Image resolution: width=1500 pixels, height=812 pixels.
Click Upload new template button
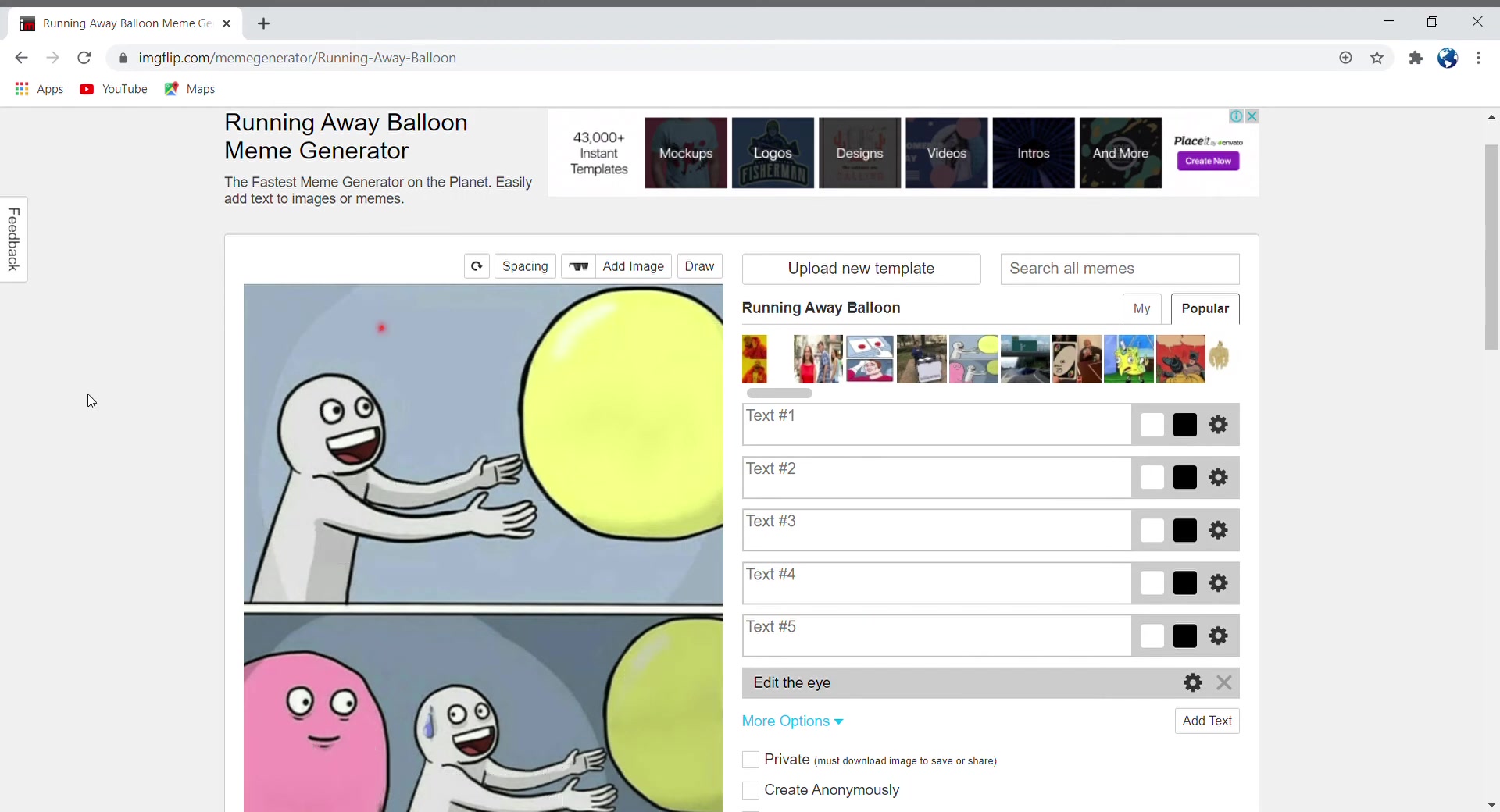click(x=861, y=269)
